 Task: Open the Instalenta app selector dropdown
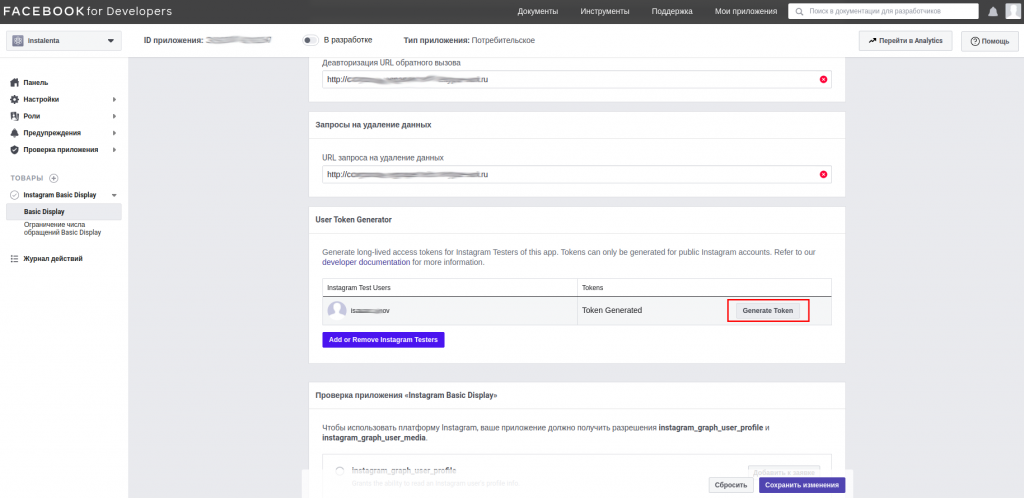(x=64, y=40)
